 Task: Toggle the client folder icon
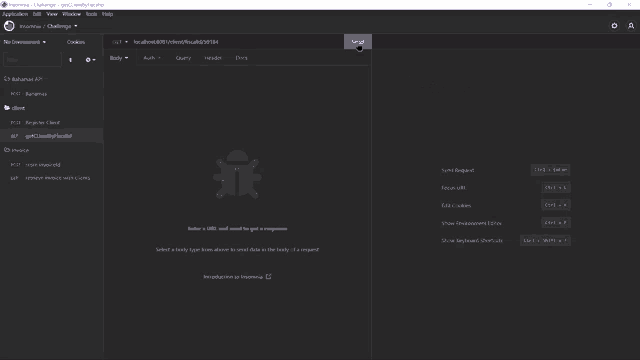[7, 108]
